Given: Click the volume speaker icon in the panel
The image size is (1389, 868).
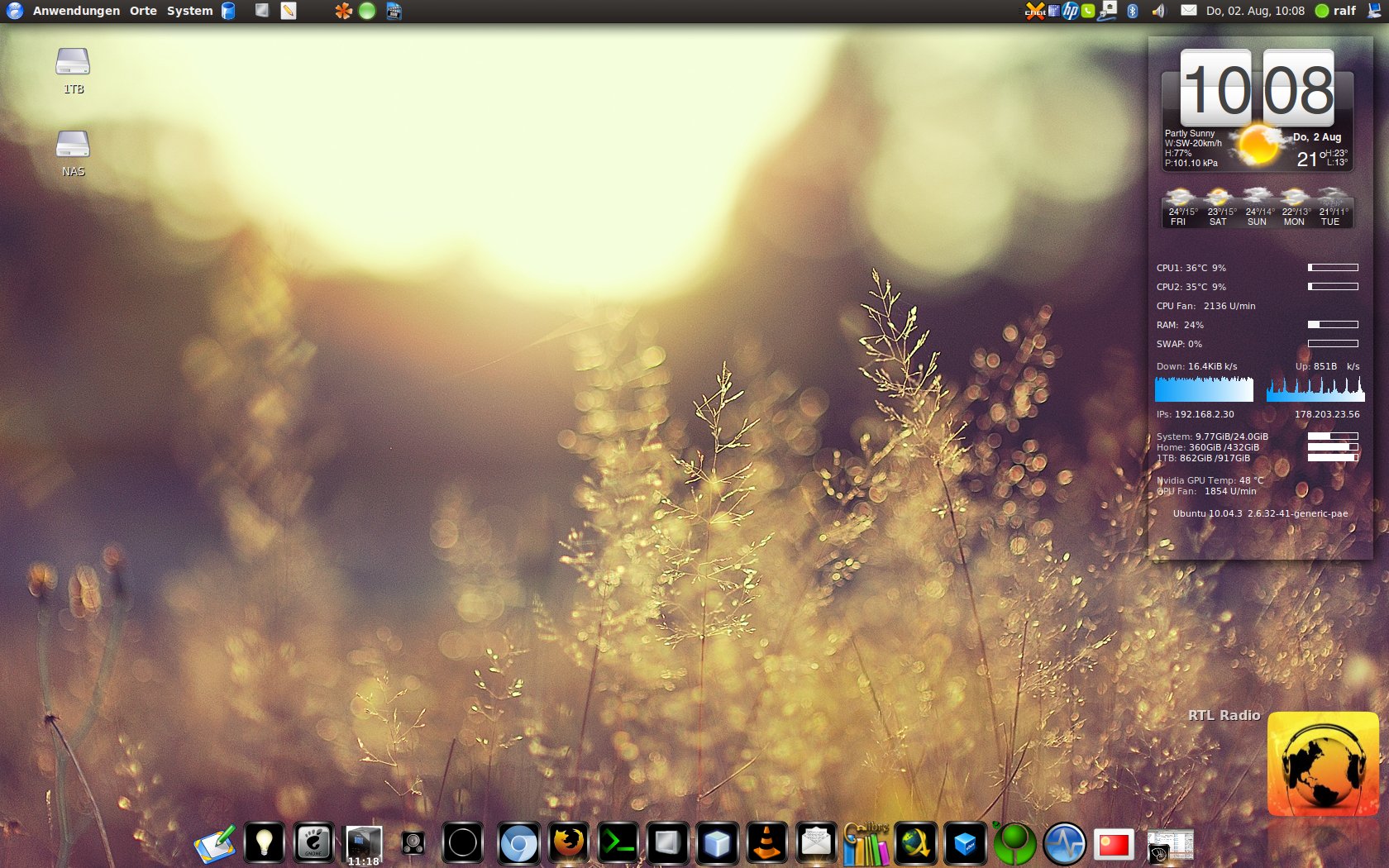Looking at the screenshot, I should 1158,11.
